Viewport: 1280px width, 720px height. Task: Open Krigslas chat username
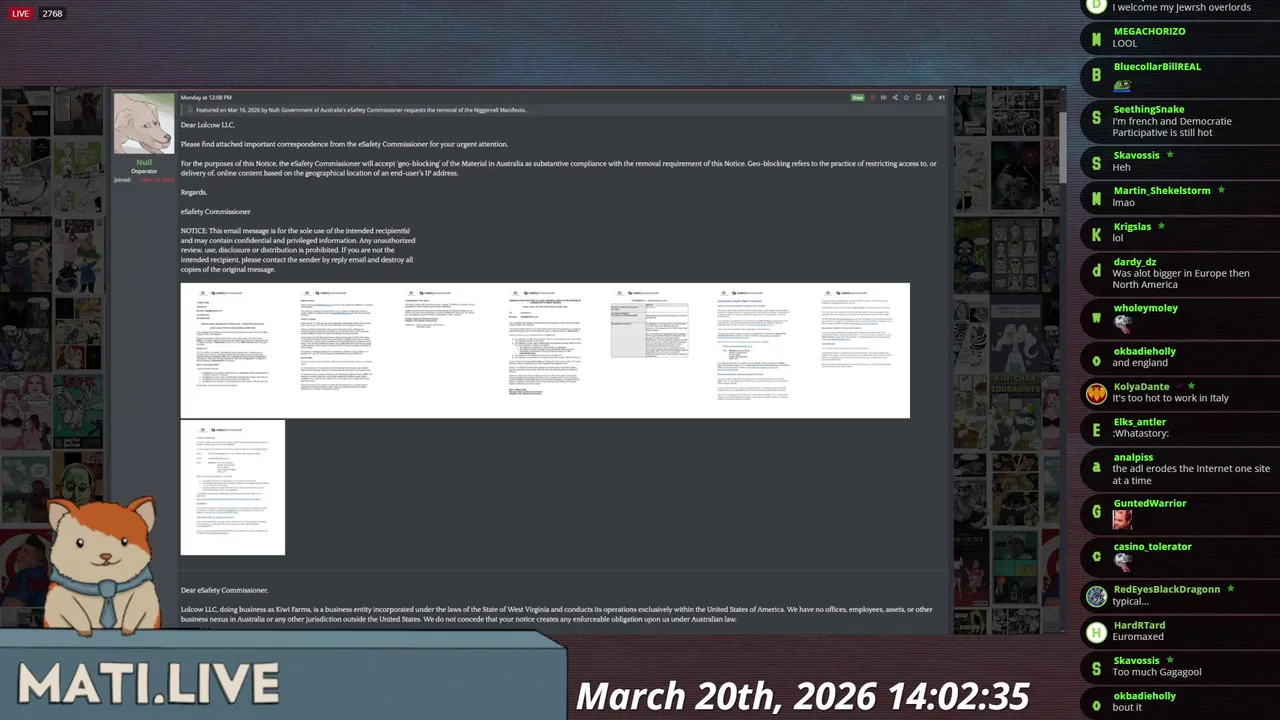click(1132, 226)
